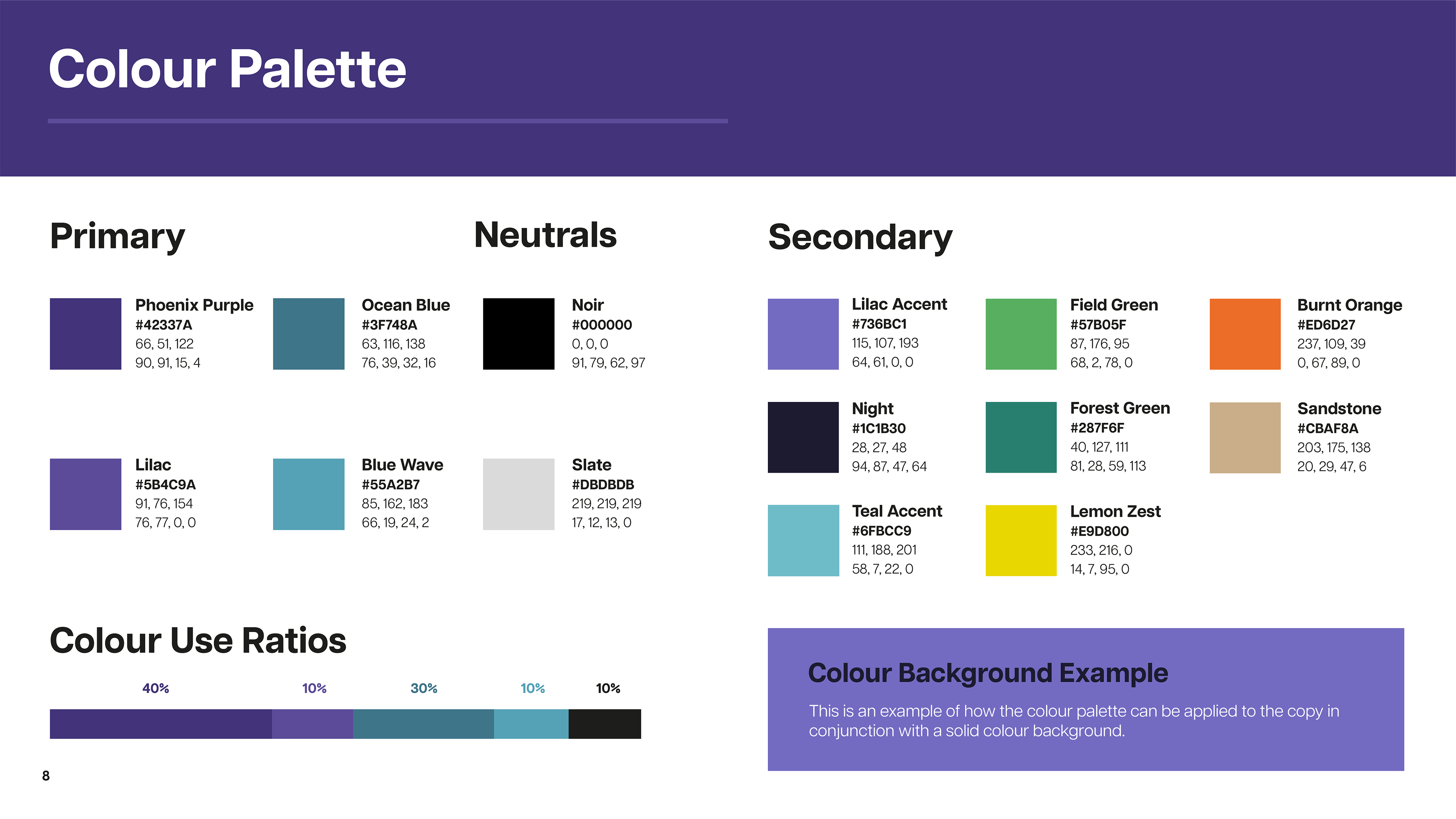The image size is (1456, 819).
Task: Click the Blue Wave swatch square
Action: [x=309, y=494]
